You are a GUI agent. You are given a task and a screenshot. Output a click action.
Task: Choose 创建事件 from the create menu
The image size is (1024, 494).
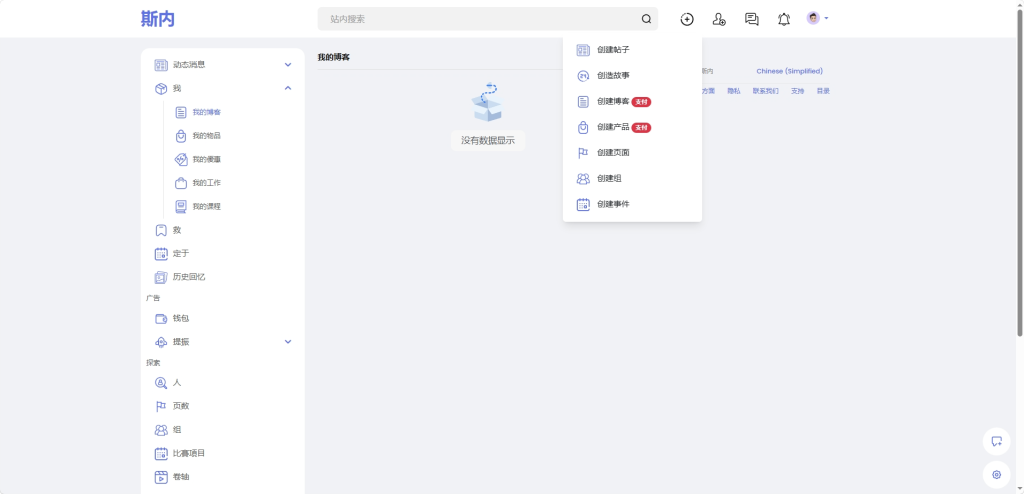(x=632, y=205)
